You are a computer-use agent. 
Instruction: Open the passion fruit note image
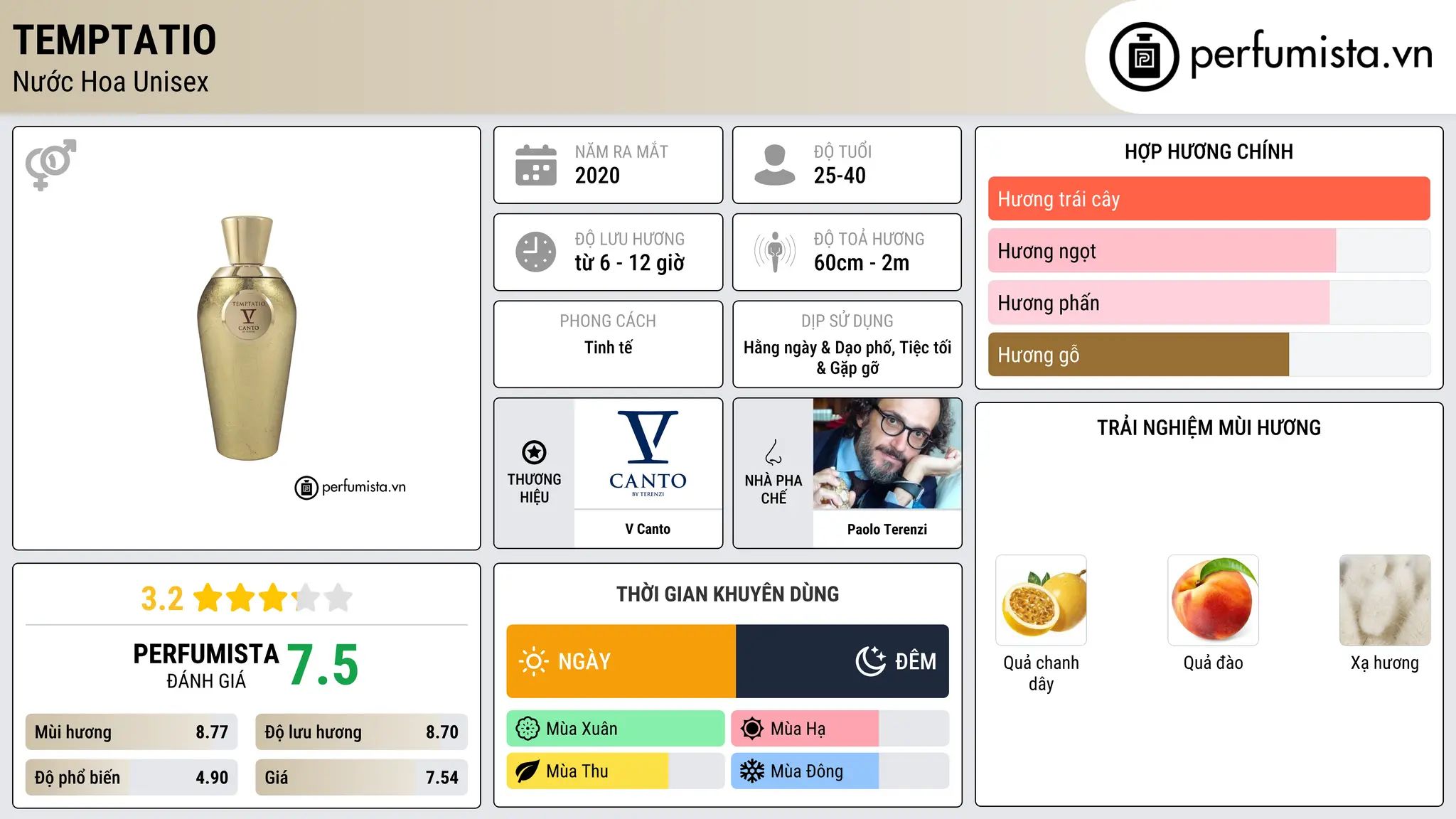click(1041, 600)
